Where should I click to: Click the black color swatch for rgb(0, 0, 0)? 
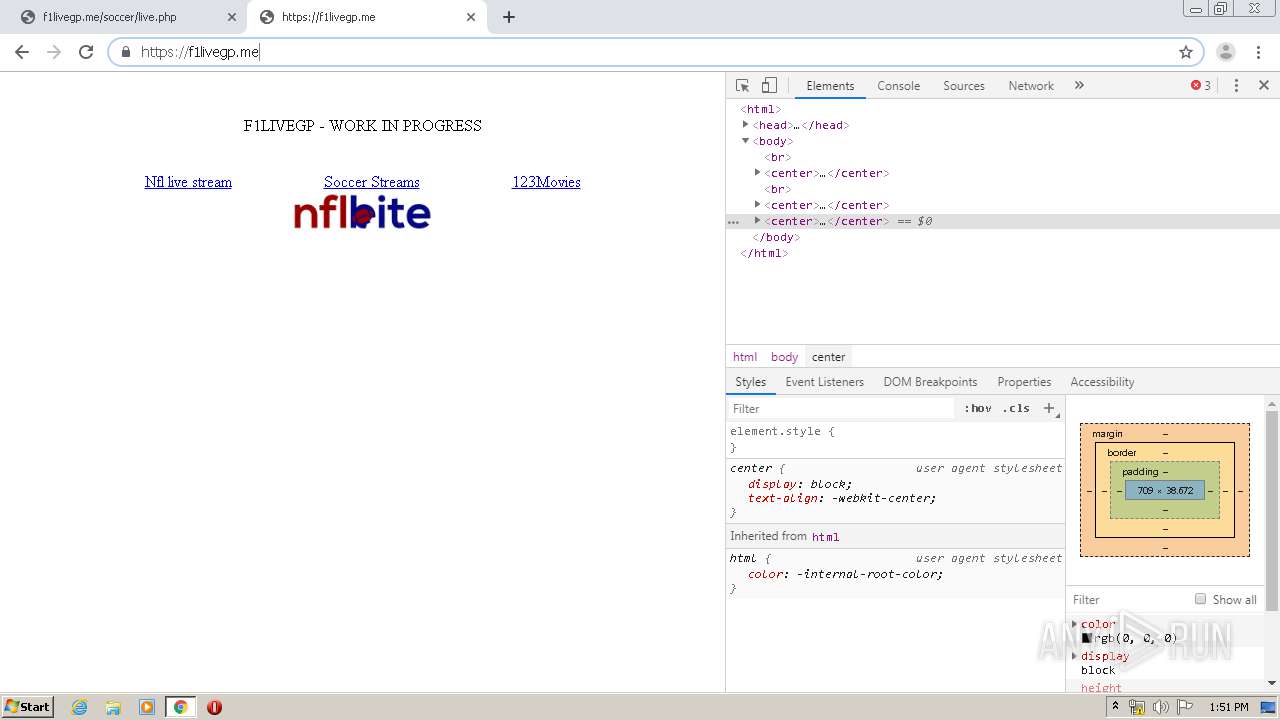pyautogui.click(x=1087, y=638)
